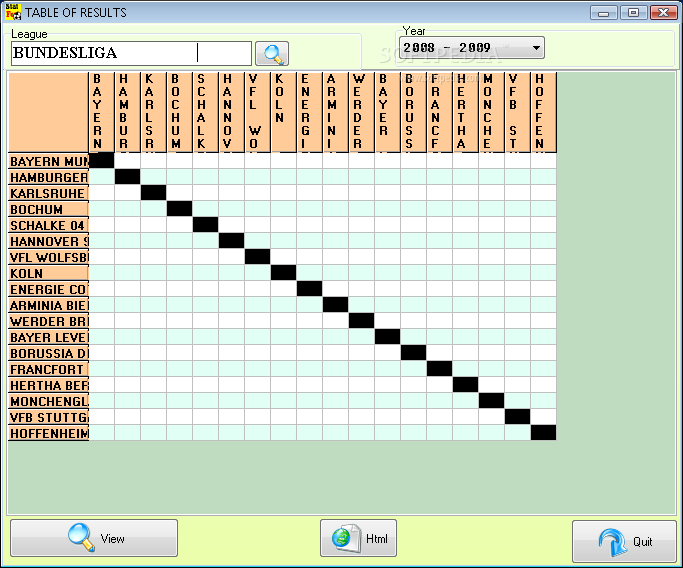Image resolution: width=683 pixels, height=568 pixels.
Task: Click the vertical KOLN column header
Action: point(284,112)
